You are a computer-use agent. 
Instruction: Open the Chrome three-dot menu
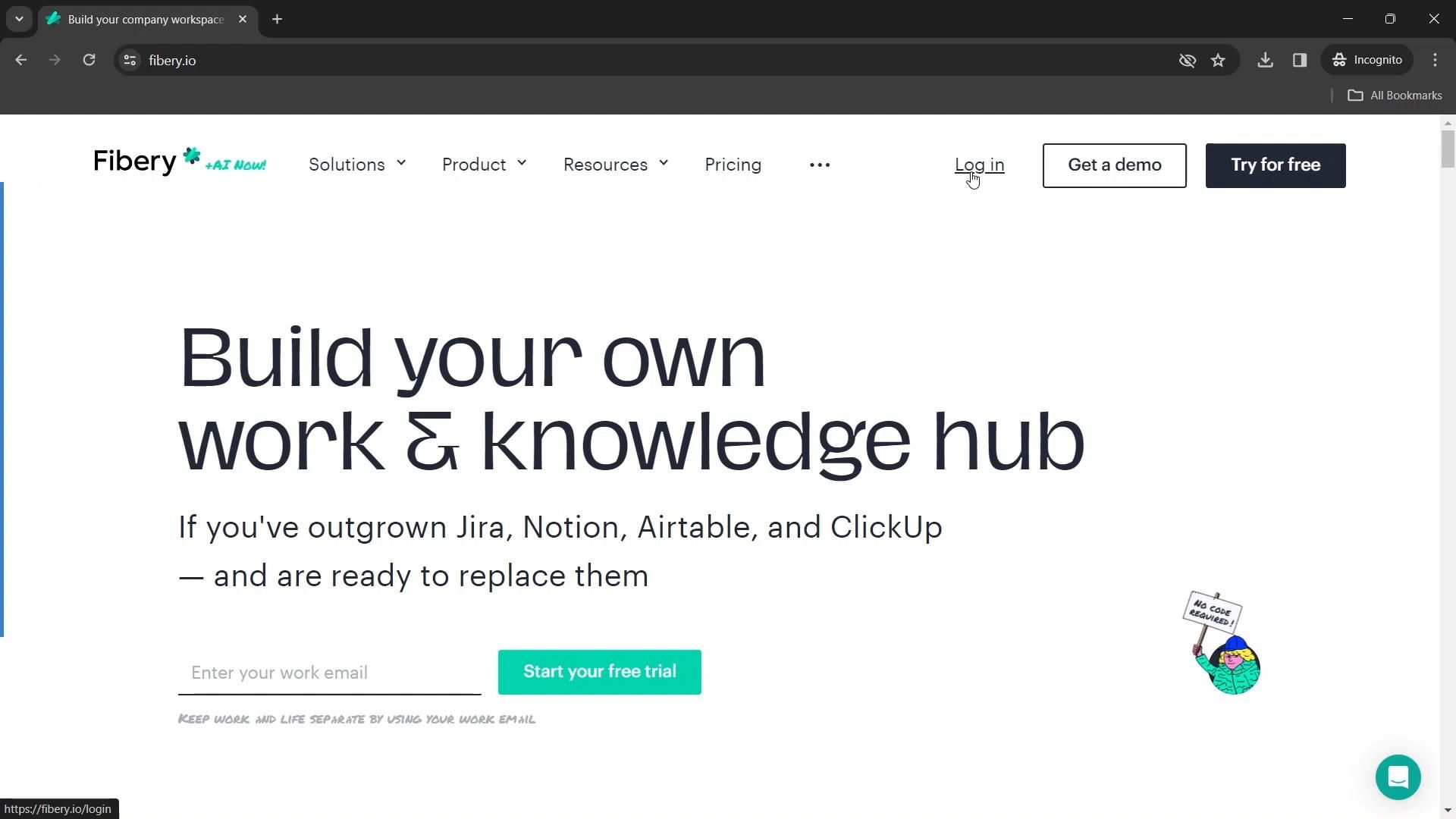[1435, 60]
